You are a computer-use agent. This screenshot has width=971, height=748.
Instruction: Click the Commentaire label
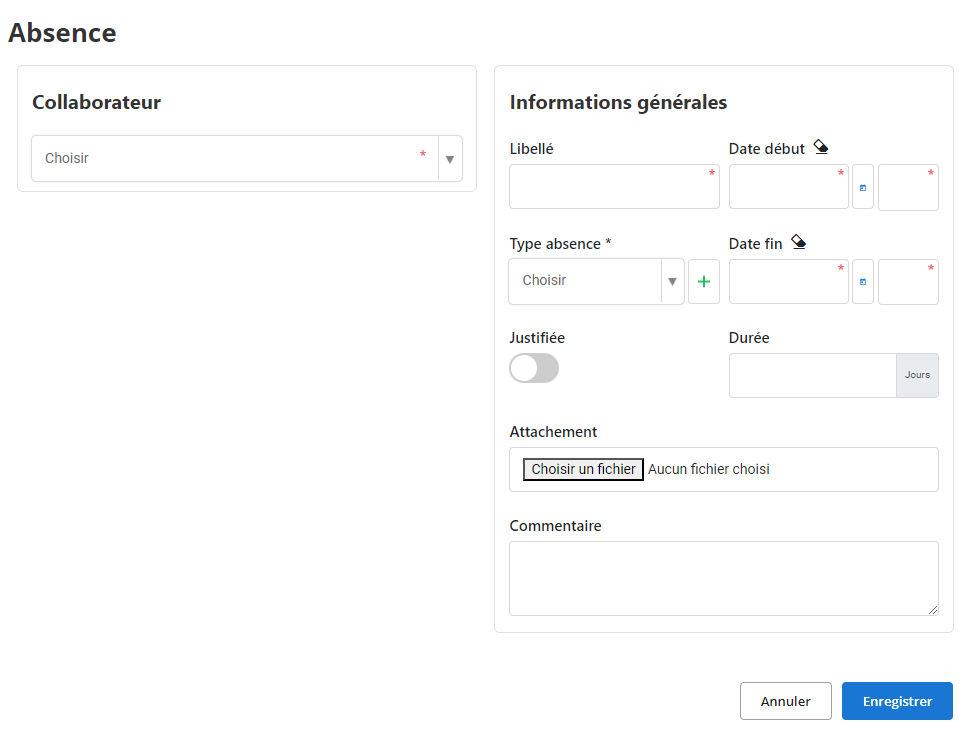pos(555,526)
